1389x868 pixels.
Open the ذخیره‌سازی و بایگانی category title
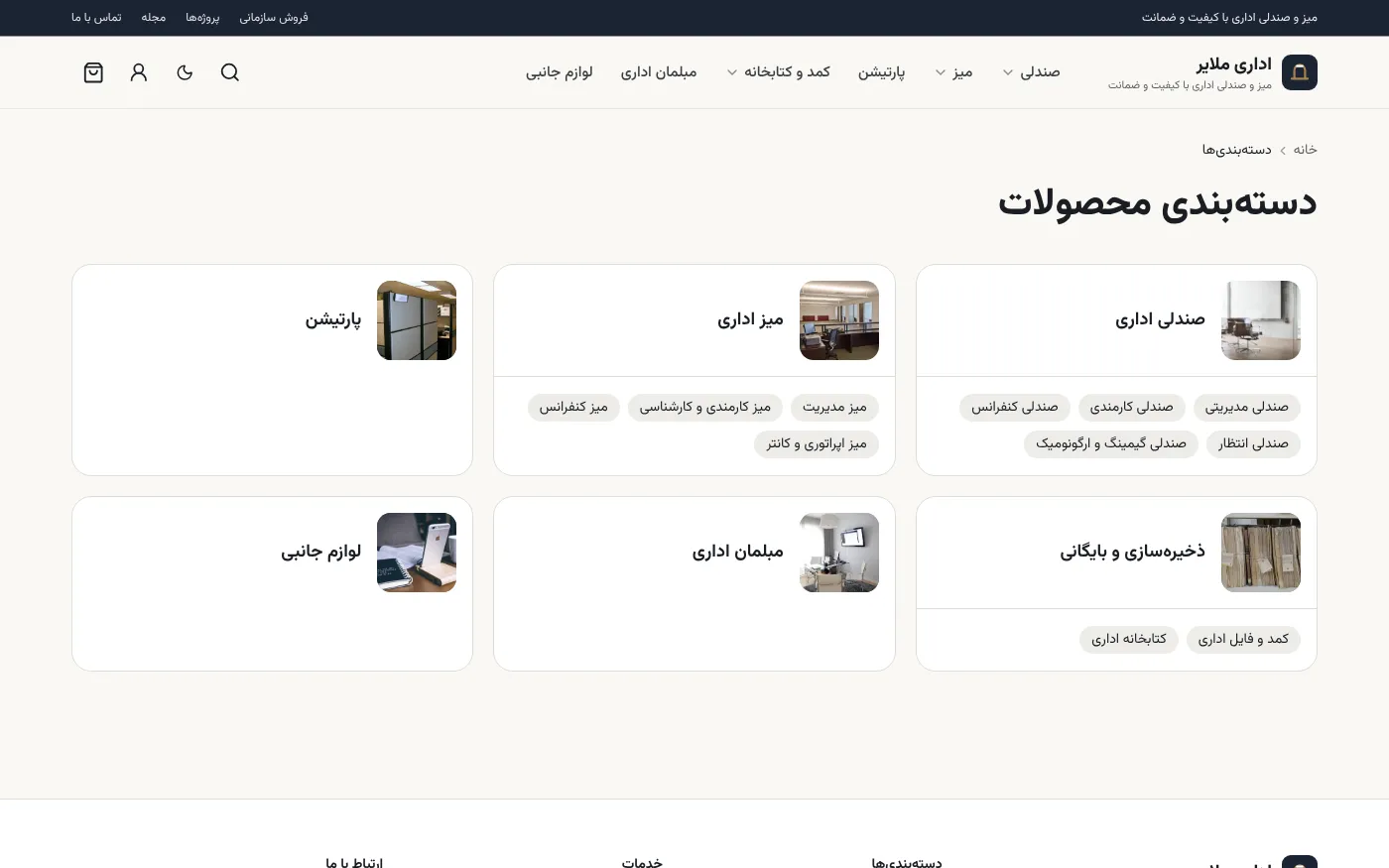(1133, 552)
